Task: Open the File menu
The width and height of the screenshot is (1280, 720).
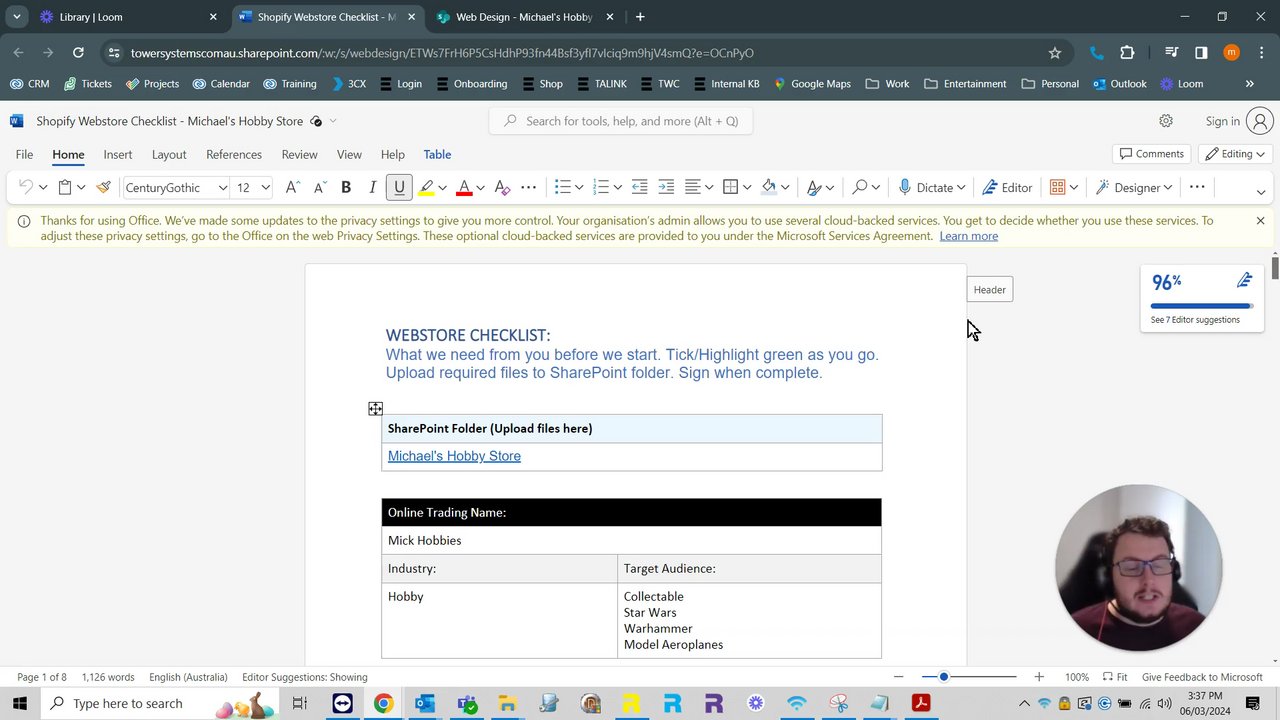Action: tap(24, 155)
